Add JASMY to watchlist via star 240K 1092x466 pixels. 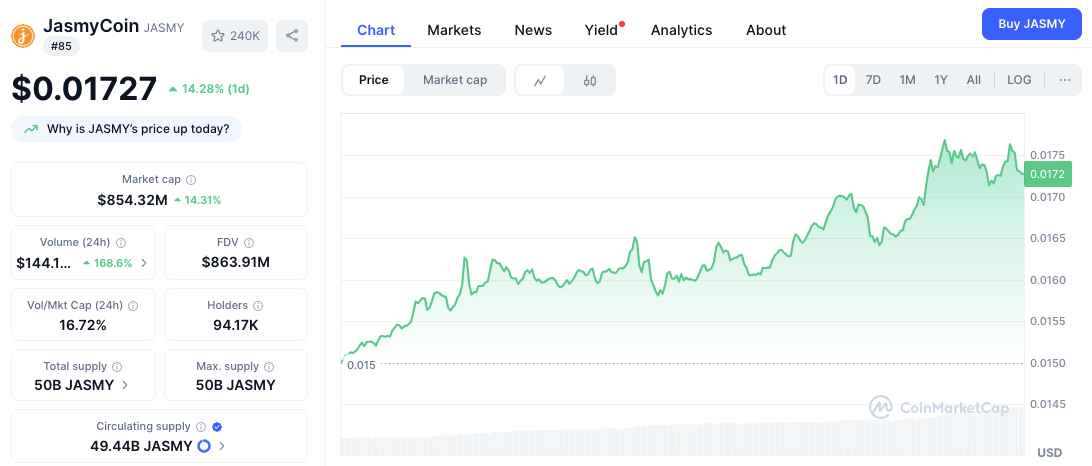[x=235, y=36]
